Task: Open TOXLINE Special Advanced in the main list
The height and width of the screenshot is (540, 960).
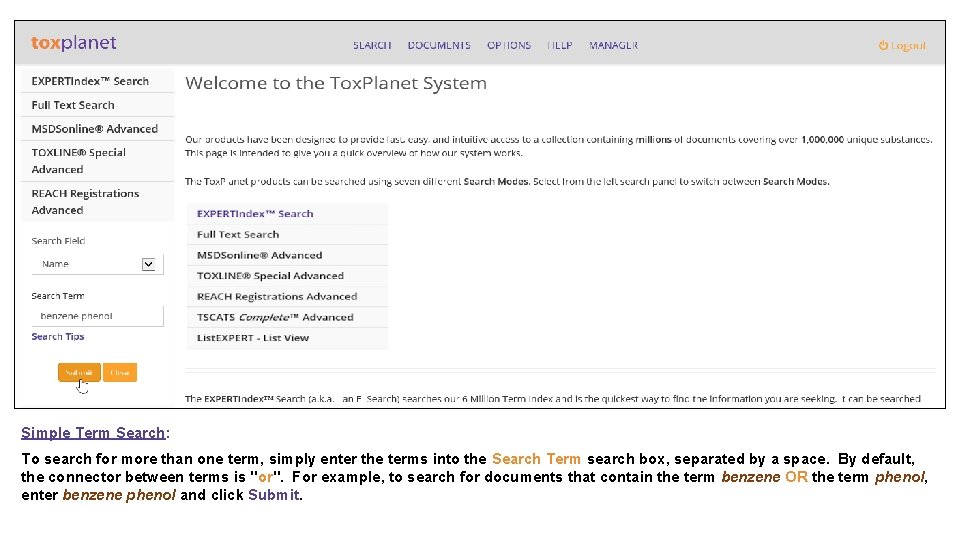Action: coord(287,276)
